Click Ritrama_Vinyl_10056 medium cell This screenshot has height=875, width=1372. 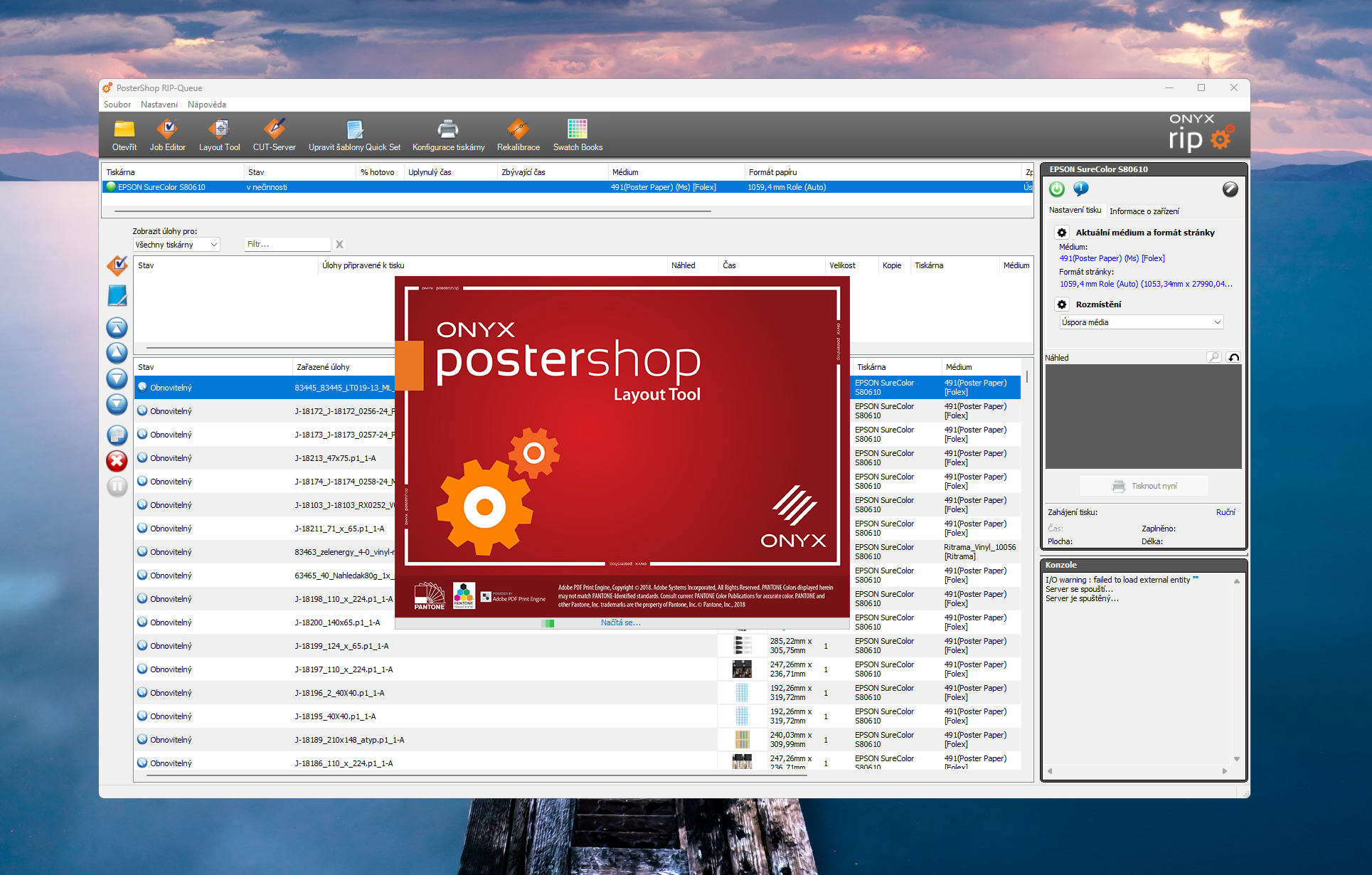tap(980, 552)
